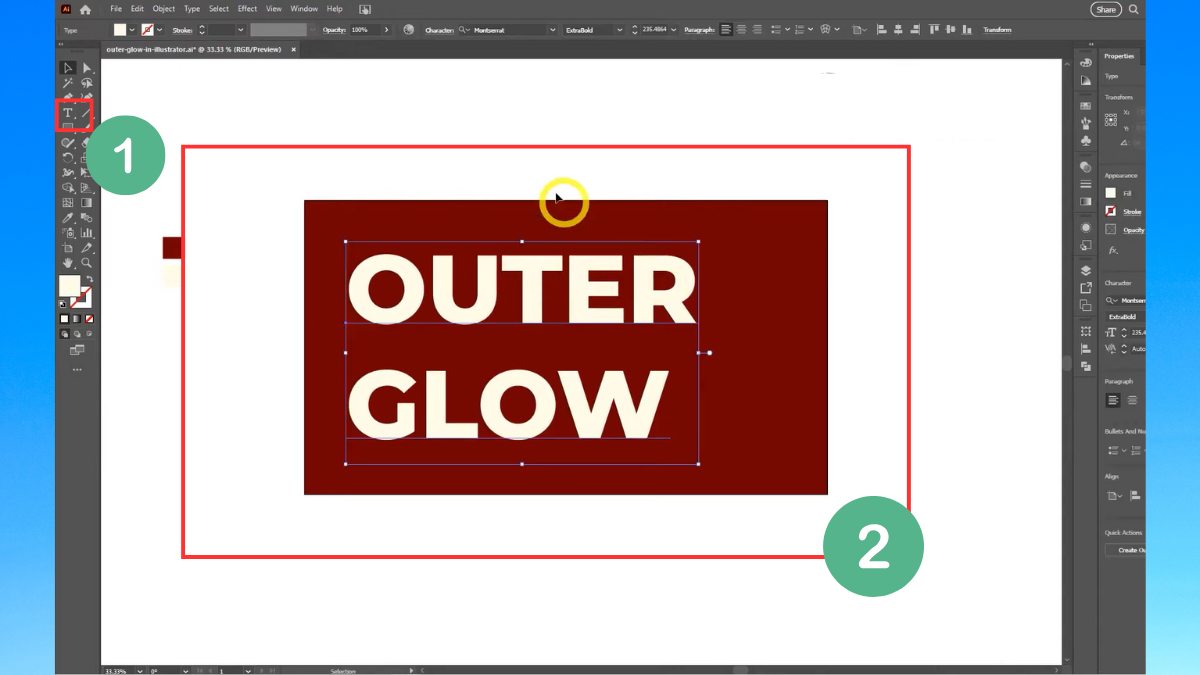Click the Horizontal Align Left icon
Viewport: 1200px width, 675px height.
tap(881, 30)
